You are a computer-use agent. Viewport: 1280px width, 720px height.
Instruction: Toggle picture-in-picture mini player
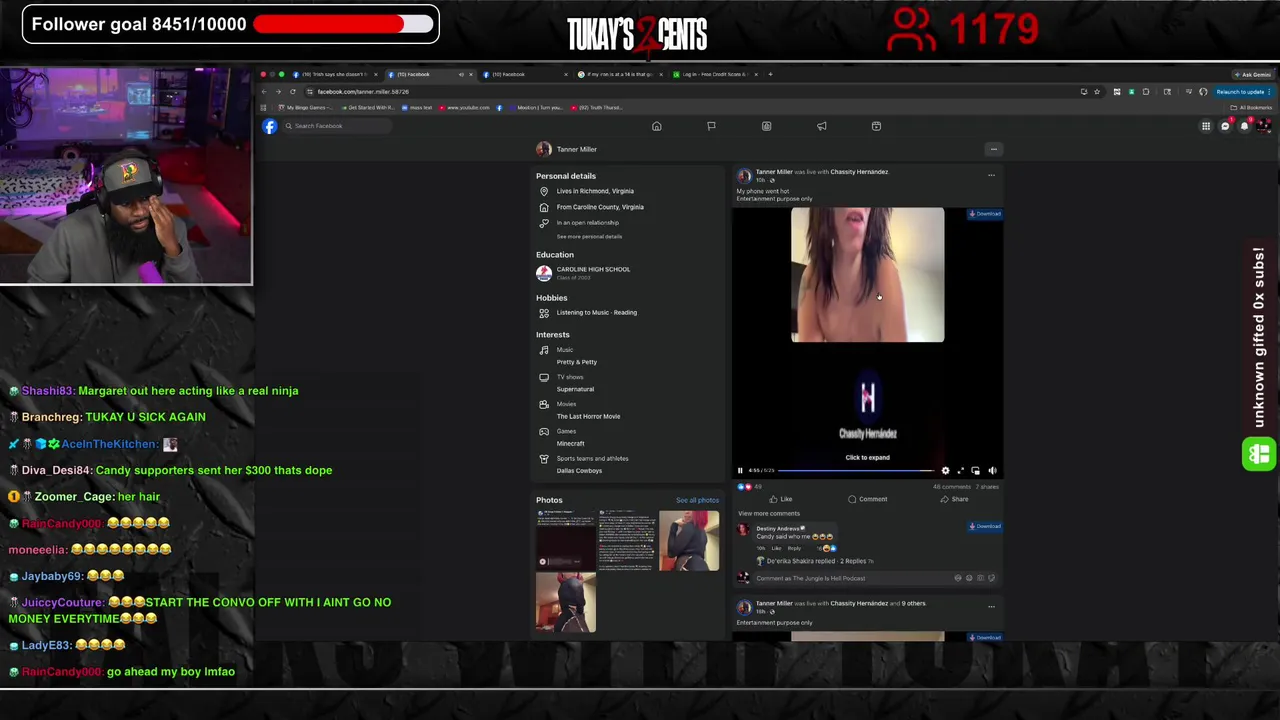(x=976, y=470)
